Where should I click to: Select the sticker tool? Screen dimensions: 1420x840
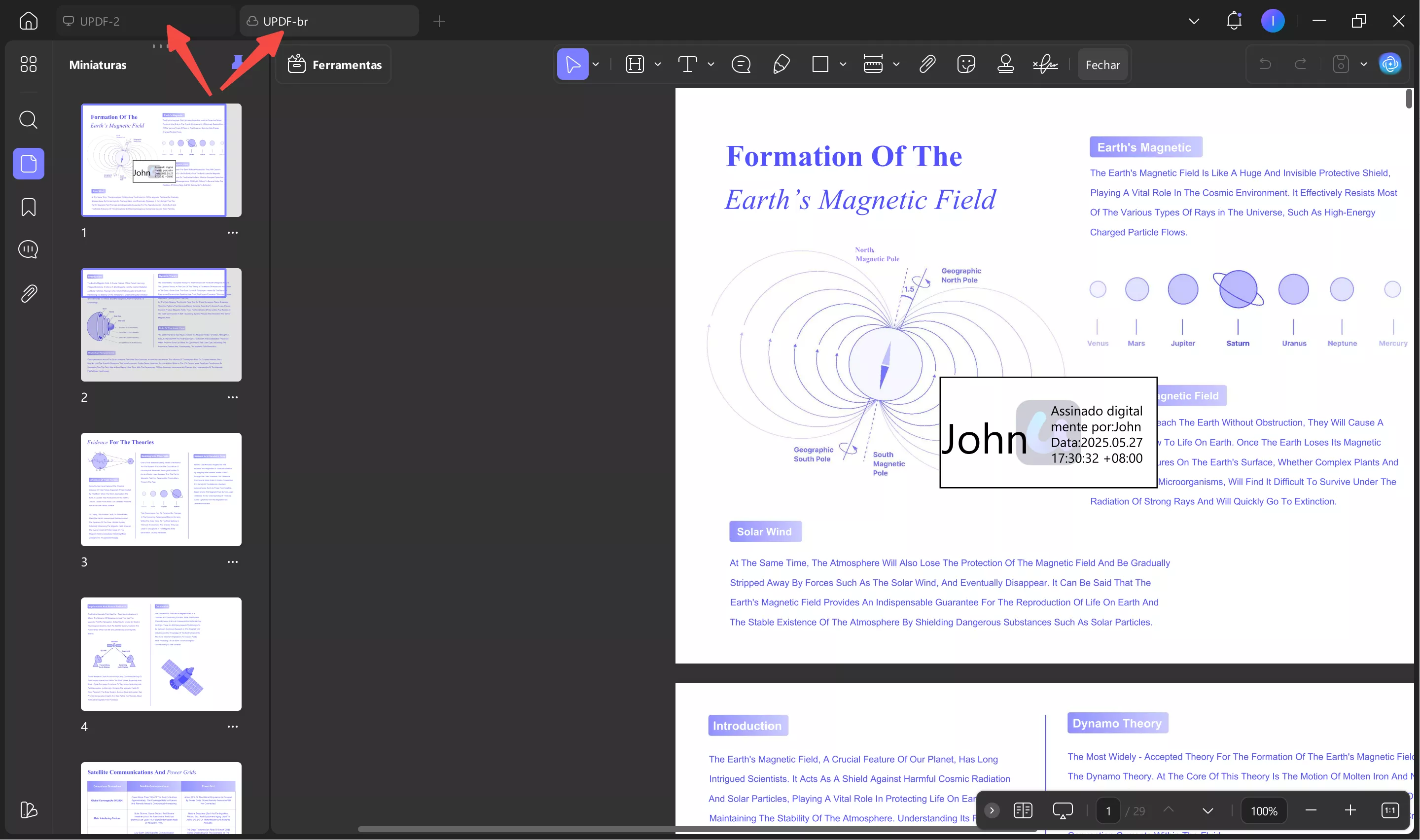click(x=965, y=65)
